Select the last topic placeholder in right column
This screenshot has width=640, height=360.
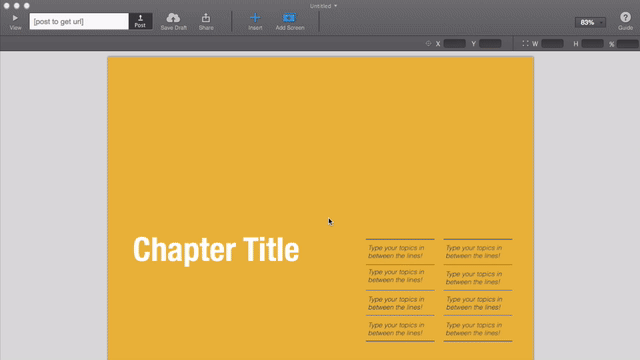click(474, 329)
